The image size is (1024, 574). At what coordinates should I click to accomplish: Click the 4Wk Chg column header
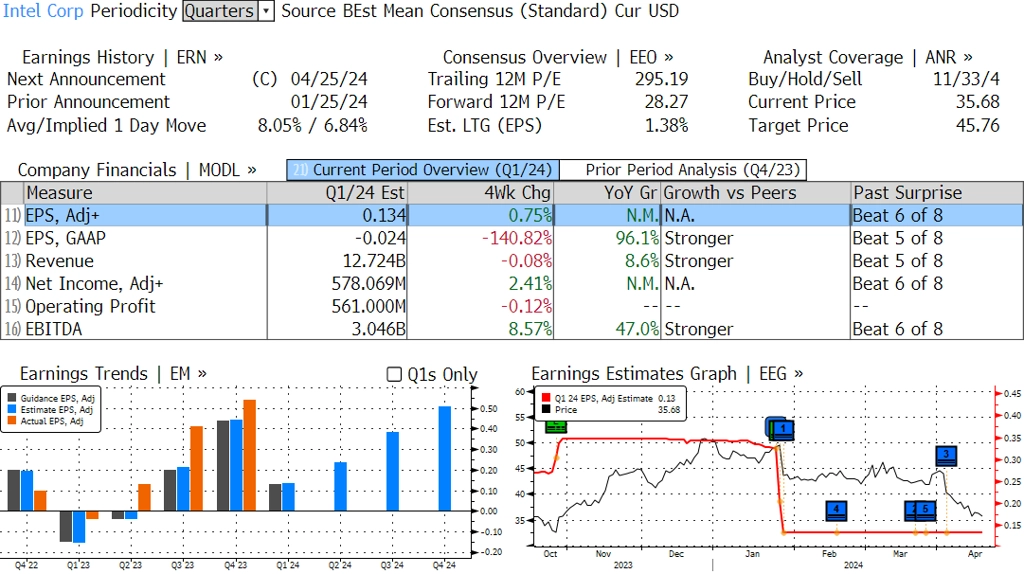click(480, 193)
